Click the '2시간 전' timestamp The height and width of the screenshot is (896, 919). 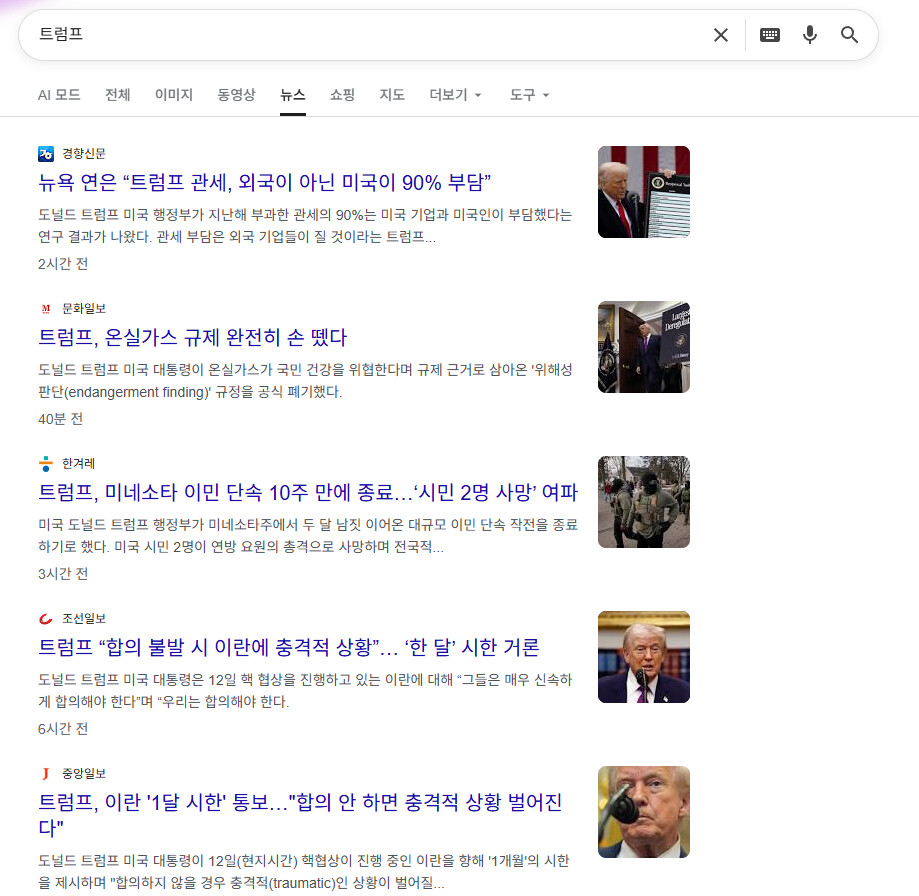click(x=63, y=264)
